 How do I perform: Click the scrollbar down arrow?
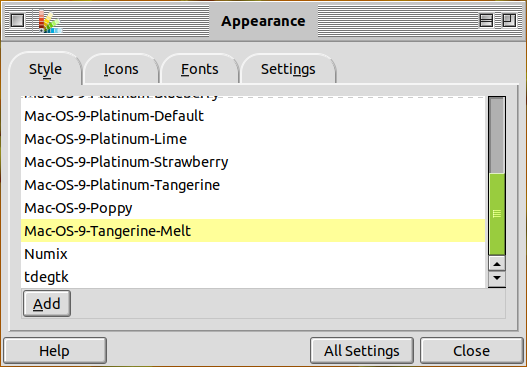pos(497,278)
